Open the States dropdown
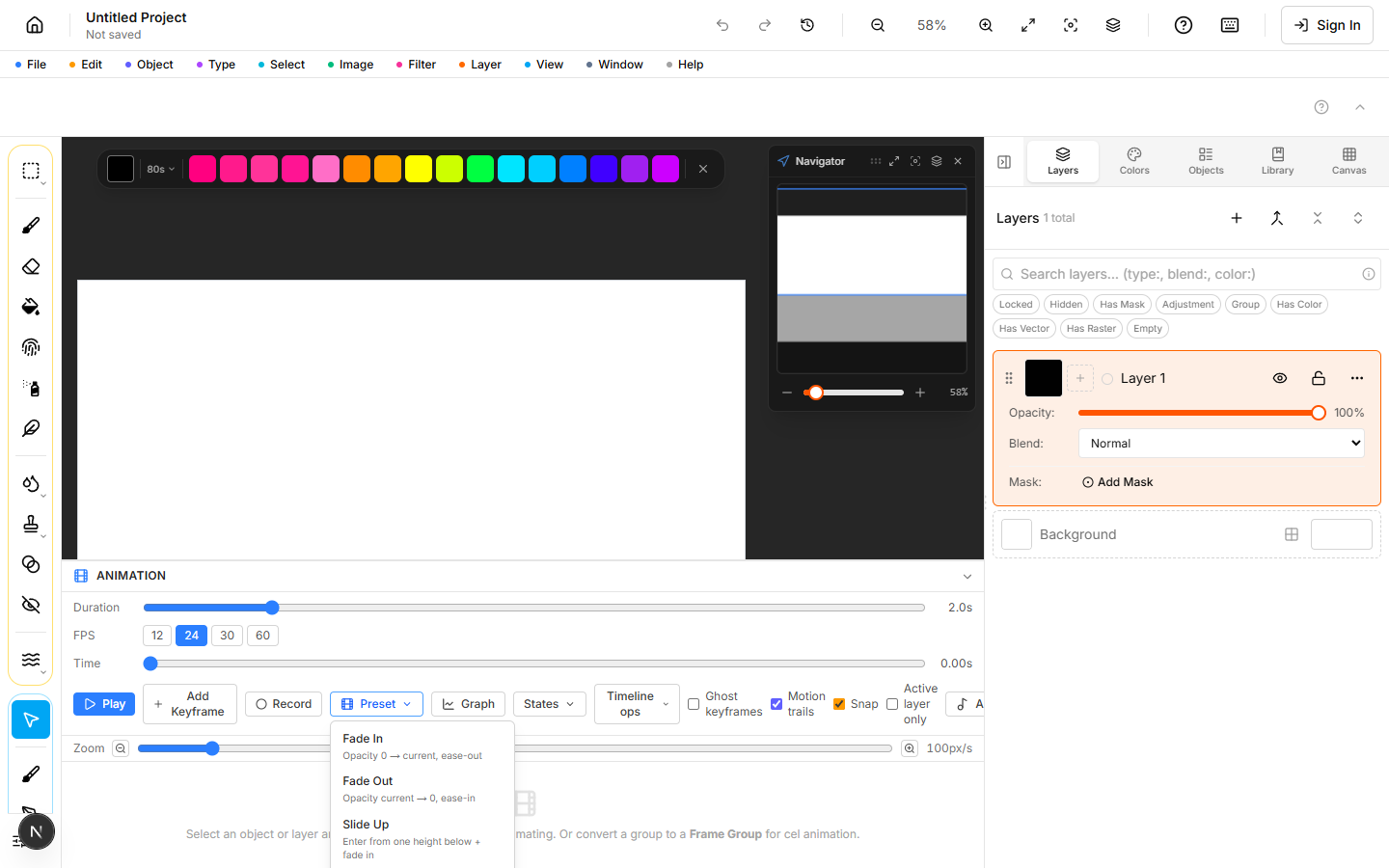 [x=550, y=704]
